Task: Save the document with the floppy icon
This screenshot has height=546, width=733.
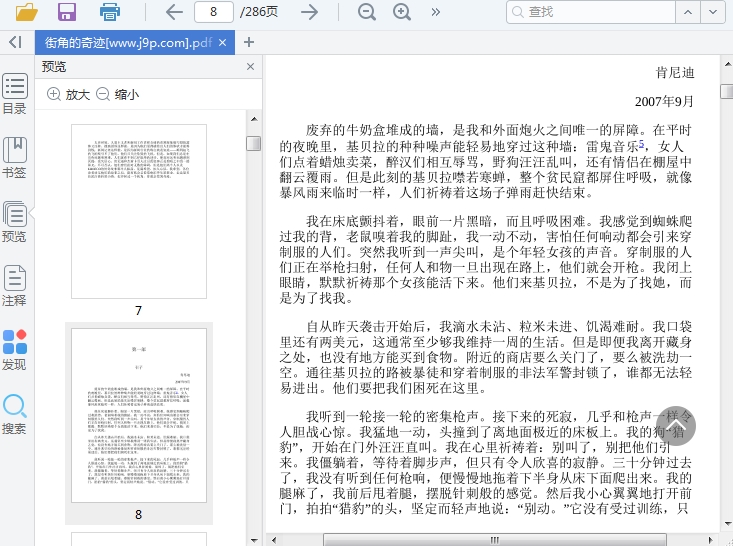Action: pos(67,12)
